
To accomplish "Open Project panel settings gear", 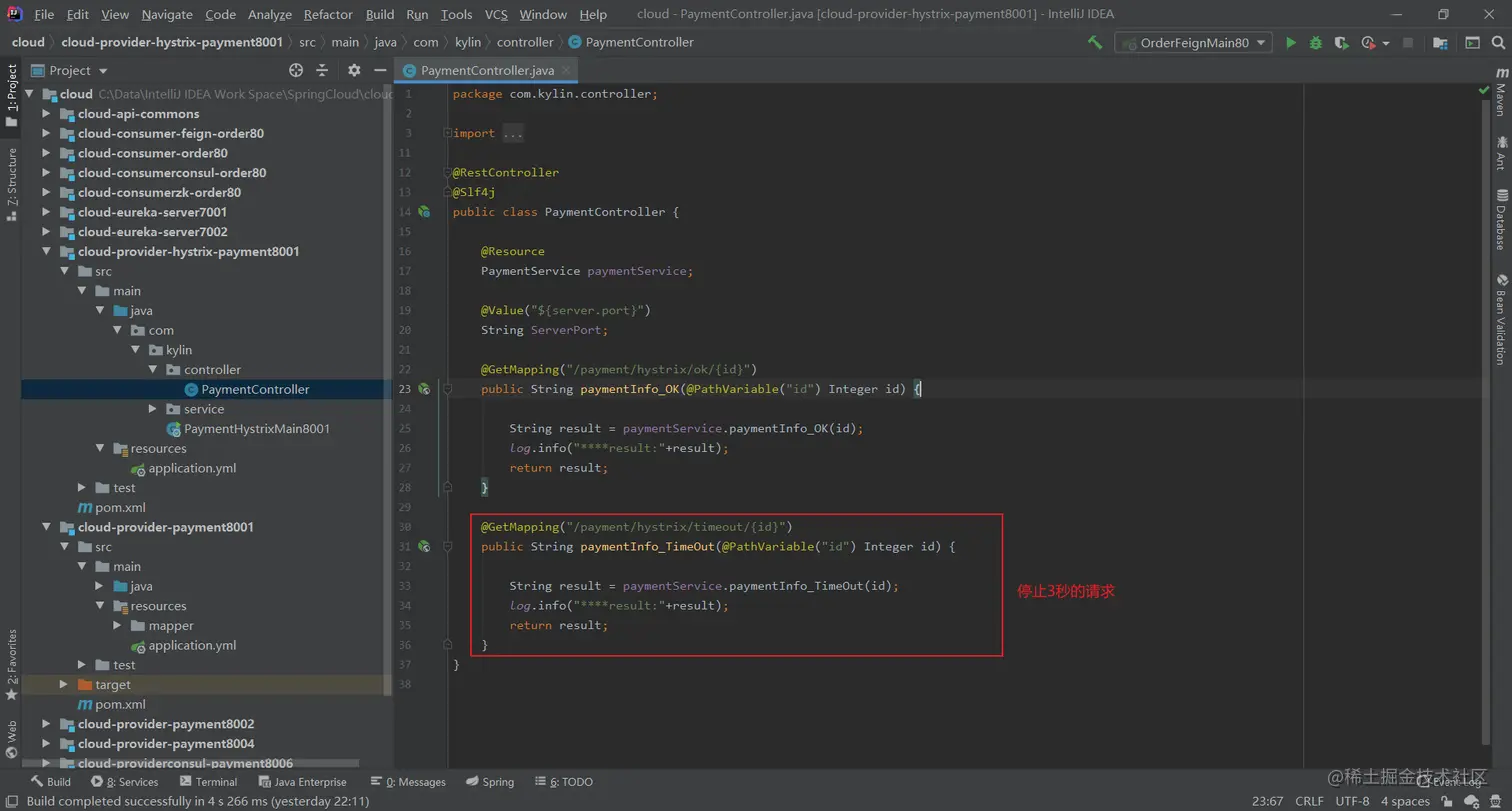I will point(354,70).
